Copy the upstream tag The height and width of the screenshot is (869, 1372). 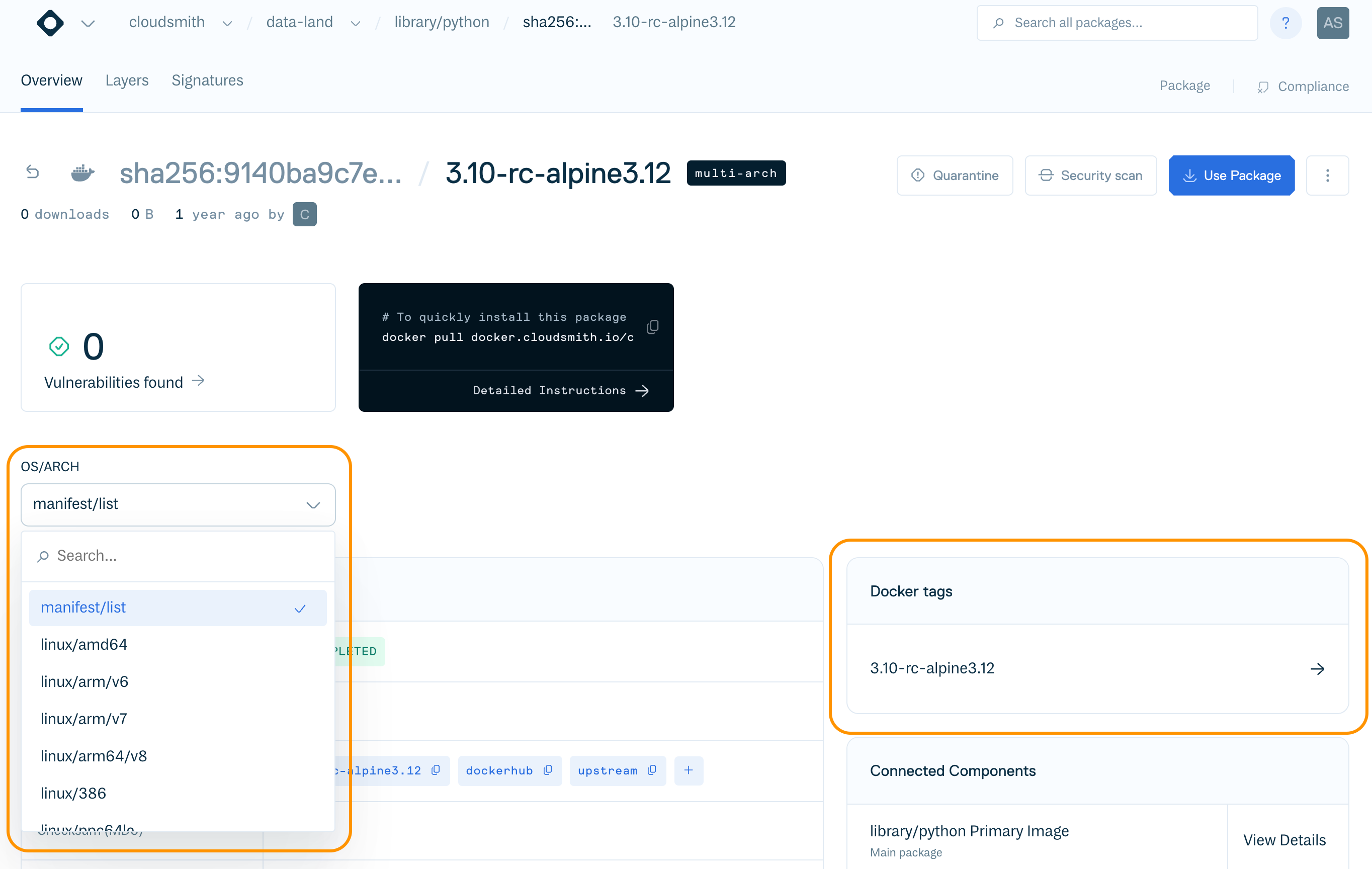(652, 770)
